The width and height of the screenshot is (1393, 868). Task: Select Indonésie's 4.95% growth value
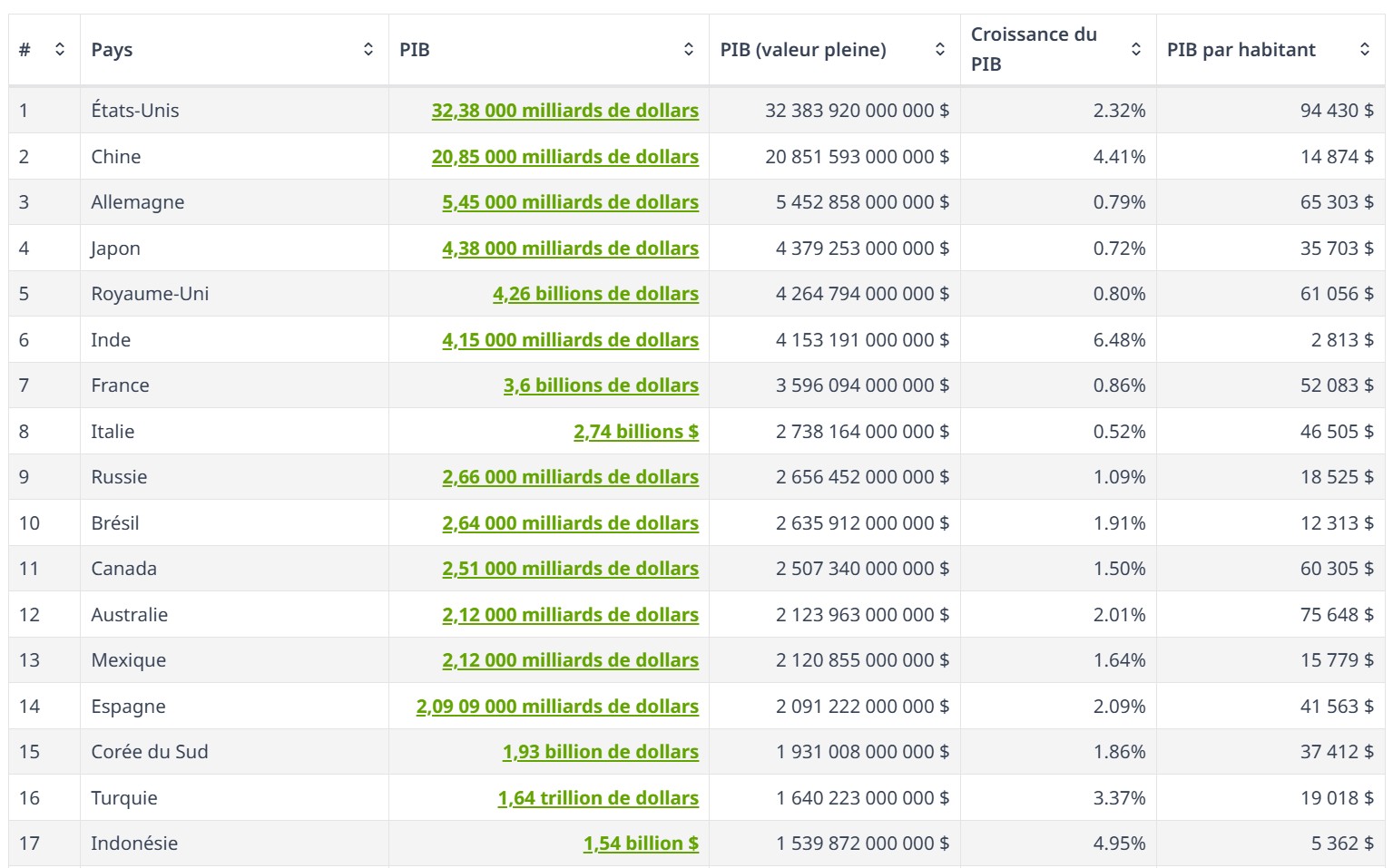1119,844
